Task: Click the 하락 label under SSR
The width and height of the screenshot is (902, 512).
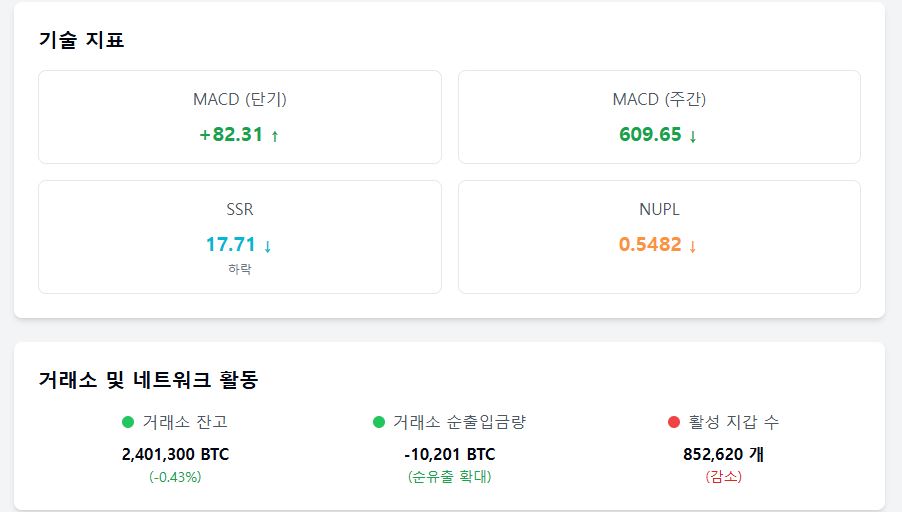Action: (240, 269)
